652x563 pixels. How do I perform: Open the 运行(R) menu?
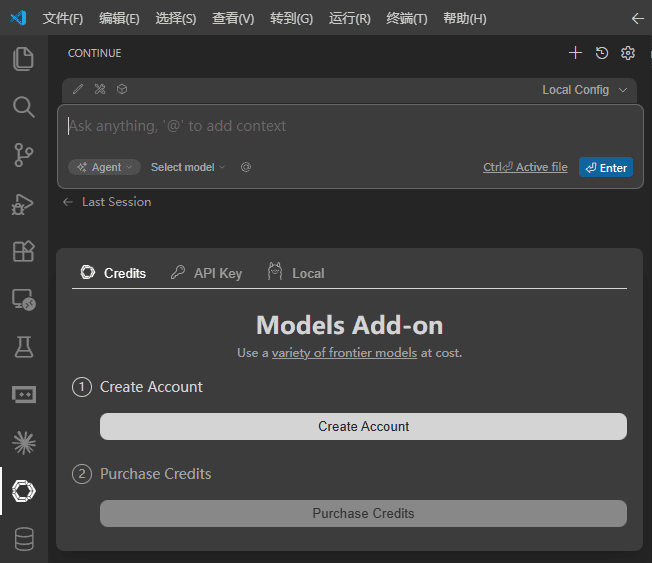pyautogui.click(x=350, y=18)
